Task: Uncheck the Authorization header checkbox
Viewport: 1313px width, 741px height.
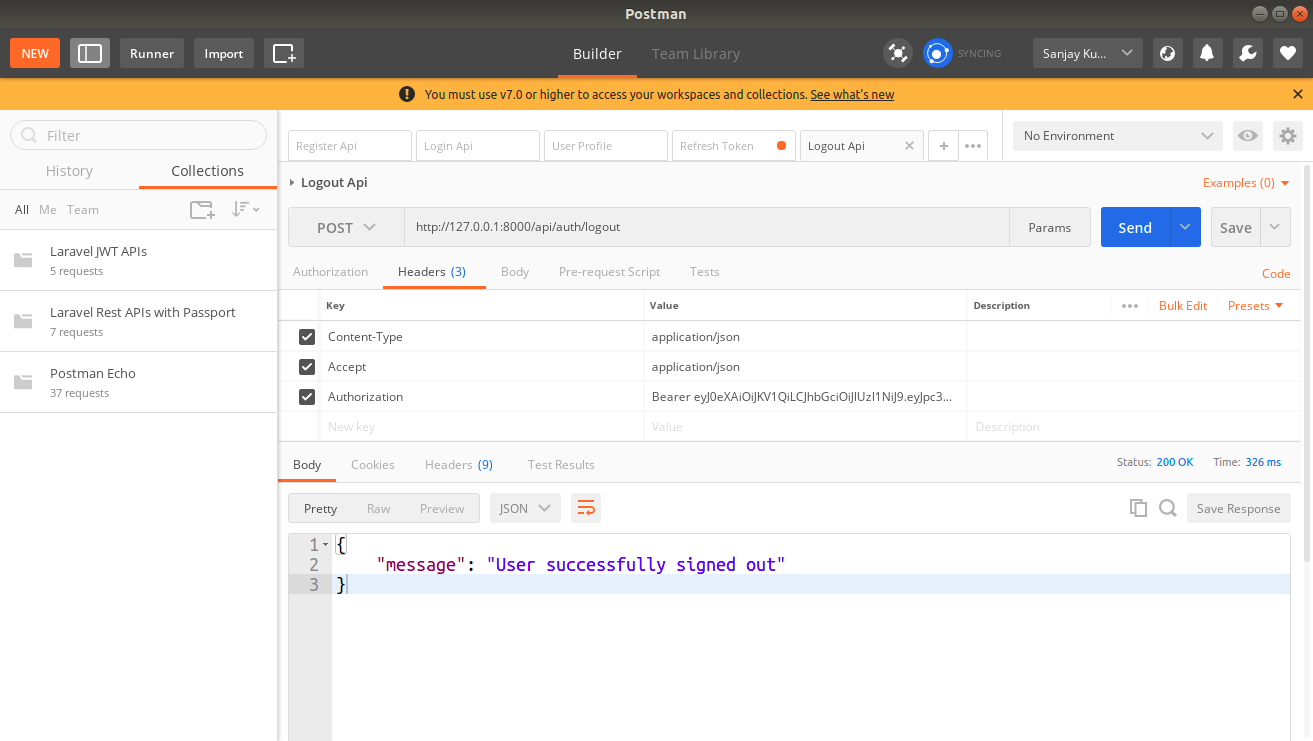Action: click(307, 397)
